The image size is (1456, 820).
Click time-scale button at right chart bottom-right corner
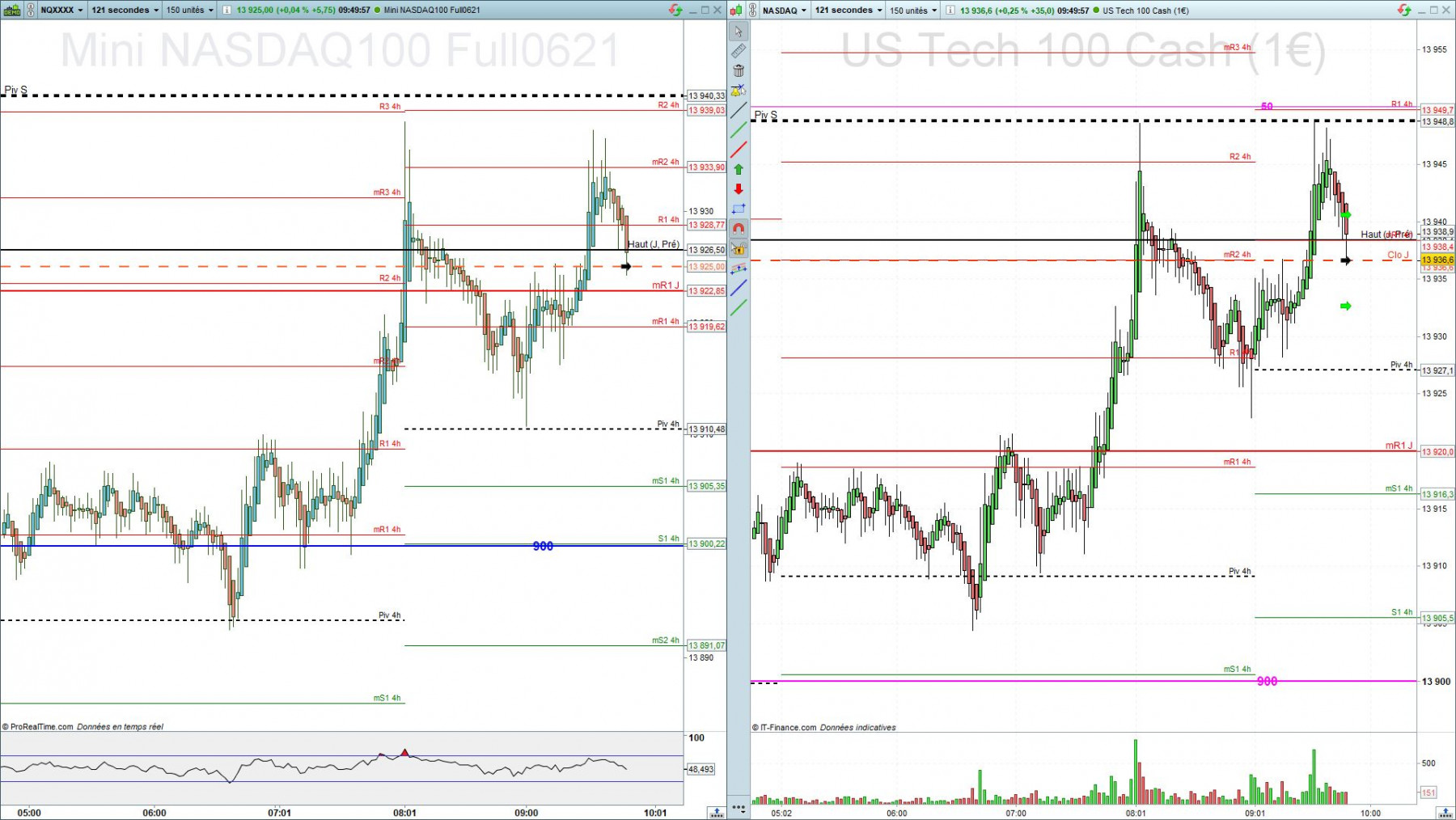click(x=1445, y=813)
